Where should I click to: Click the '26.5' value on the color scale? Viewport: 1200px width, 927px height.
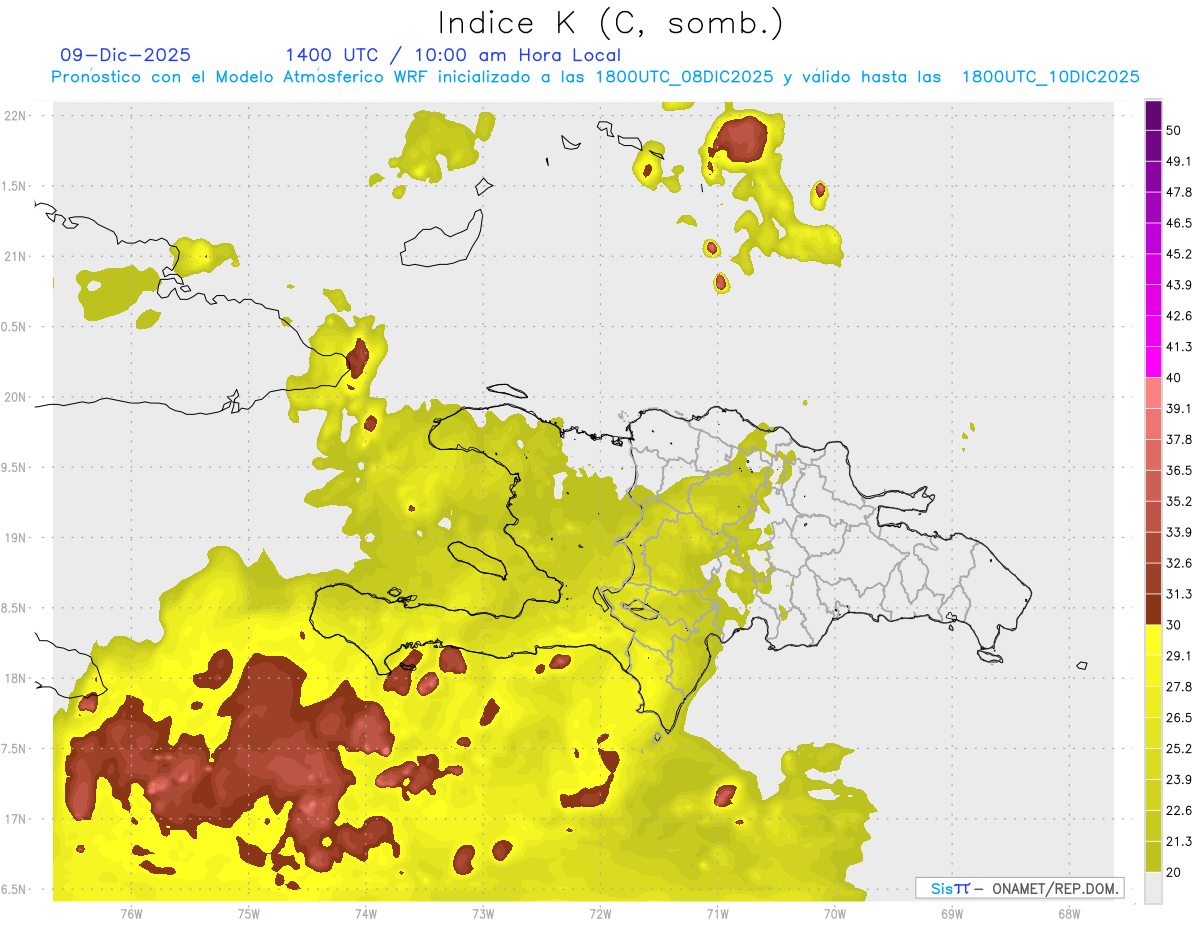click(x=1179, y=718)
